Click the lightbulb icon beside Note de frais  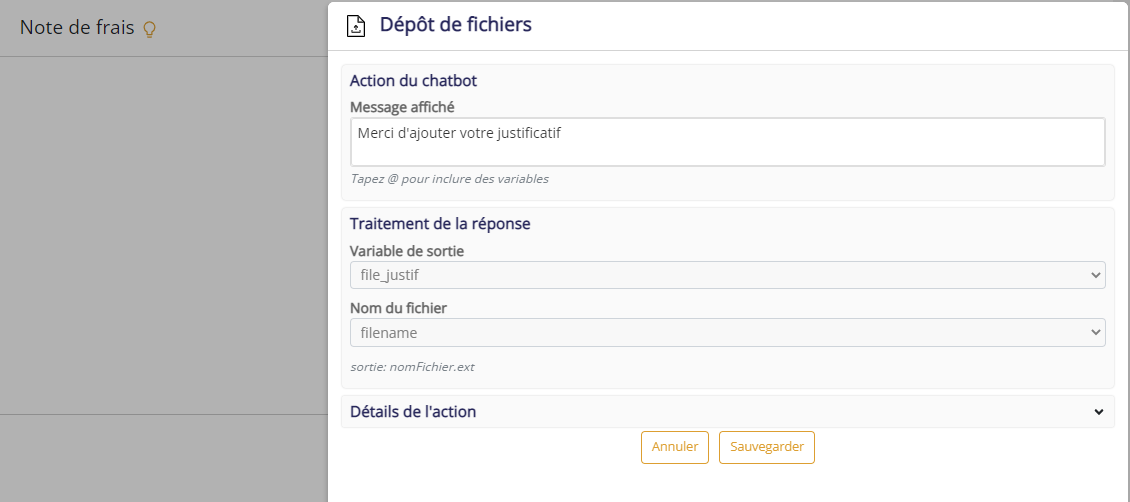coord(149,29)
